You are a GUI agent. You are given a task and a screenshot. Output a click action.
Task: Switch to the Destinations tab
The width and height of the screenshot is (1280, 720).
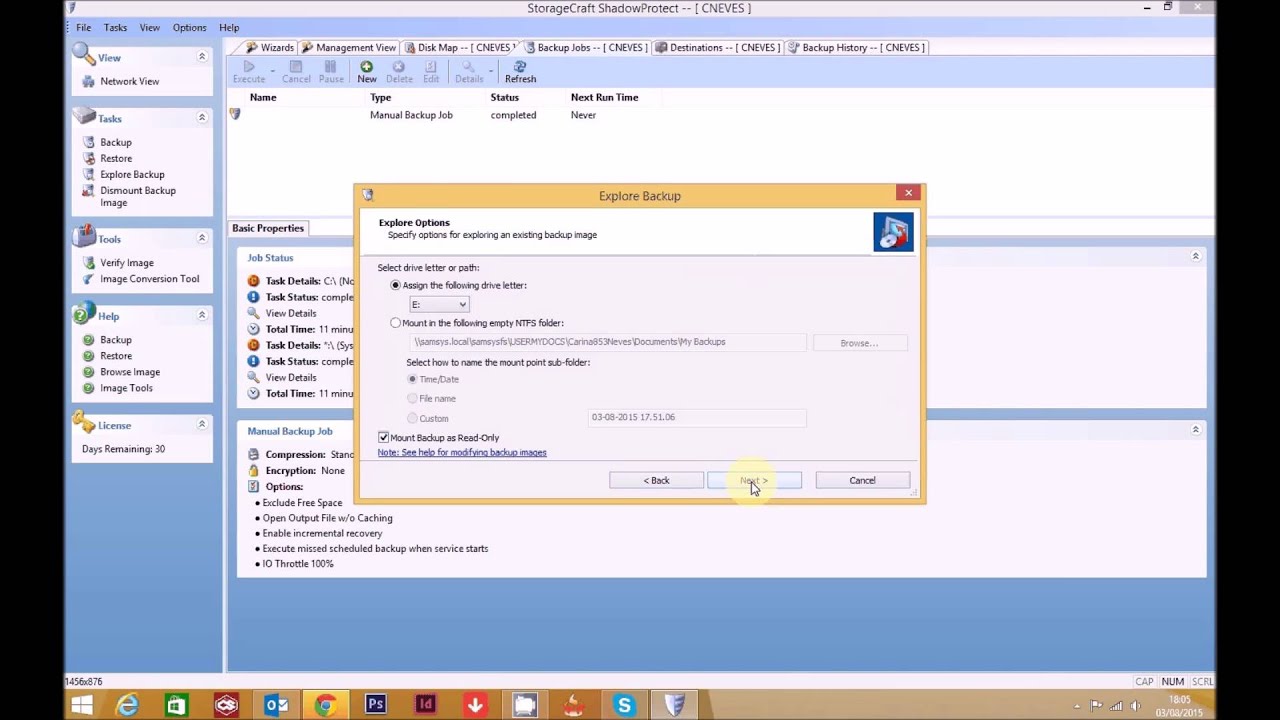(x=716, y=47)
